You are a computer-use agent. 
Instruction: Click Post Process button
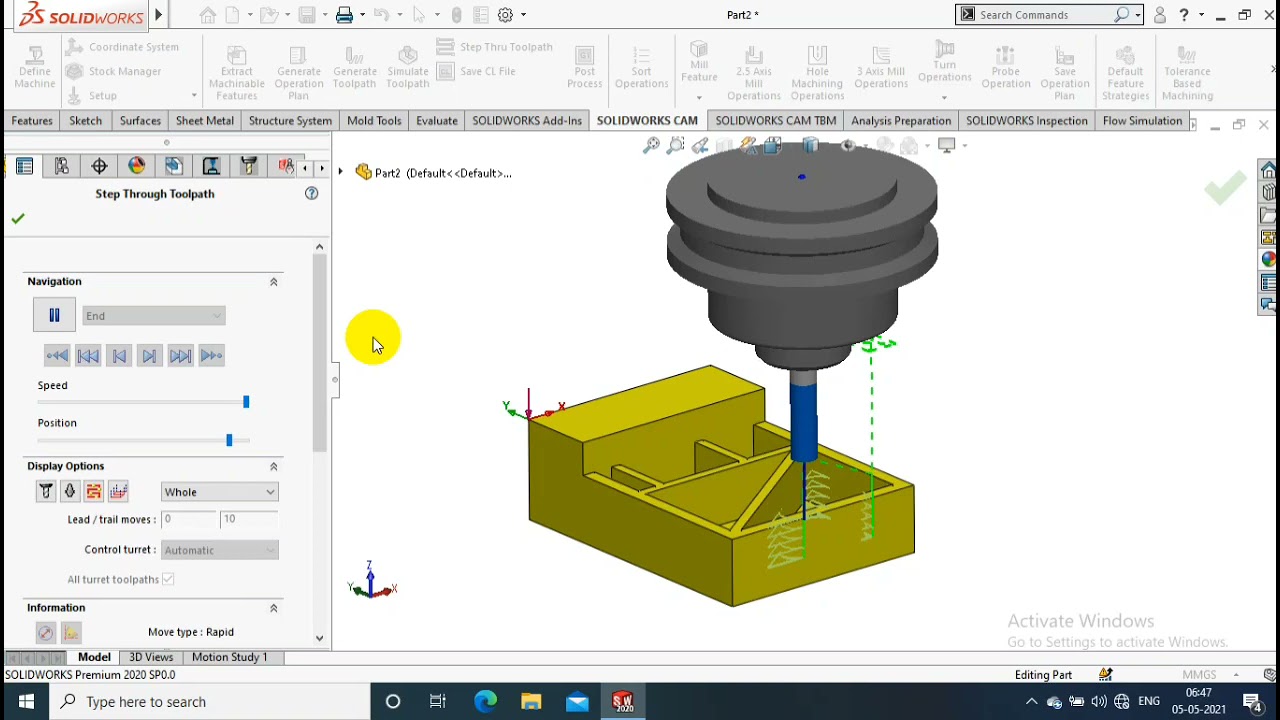click(585, 67)
